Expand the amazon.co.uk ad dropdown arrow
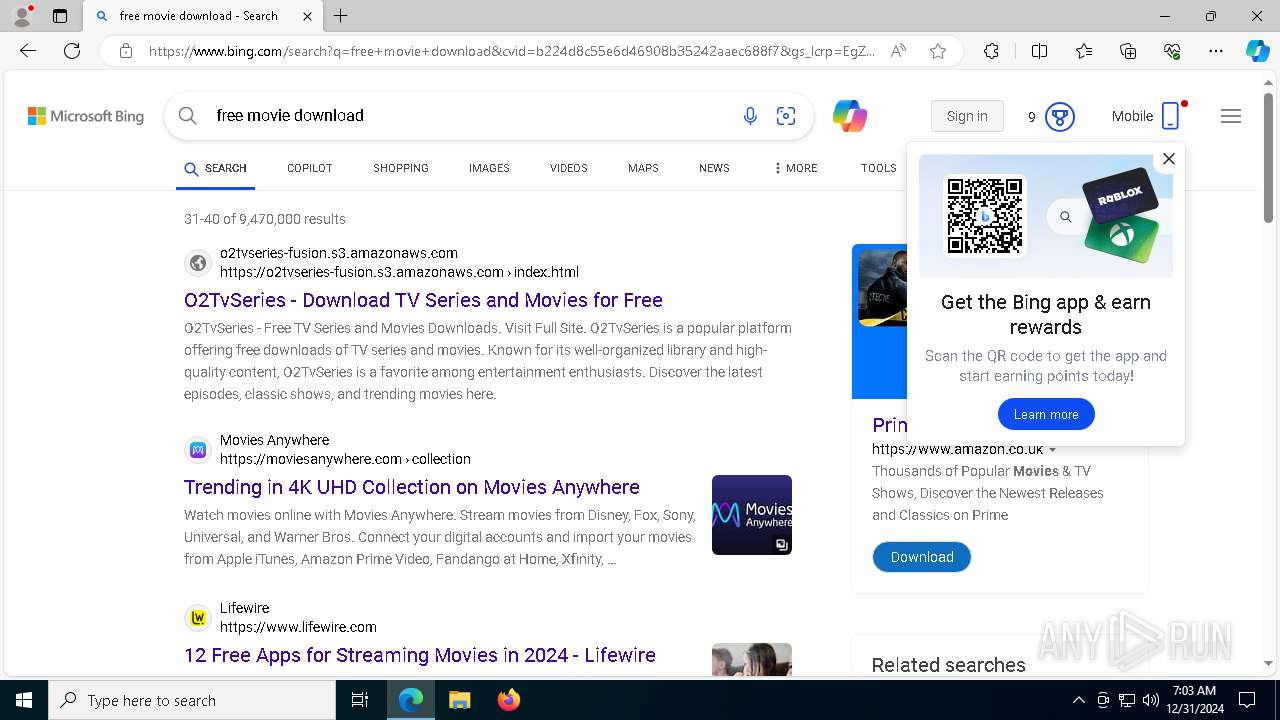 [1052, 450]
